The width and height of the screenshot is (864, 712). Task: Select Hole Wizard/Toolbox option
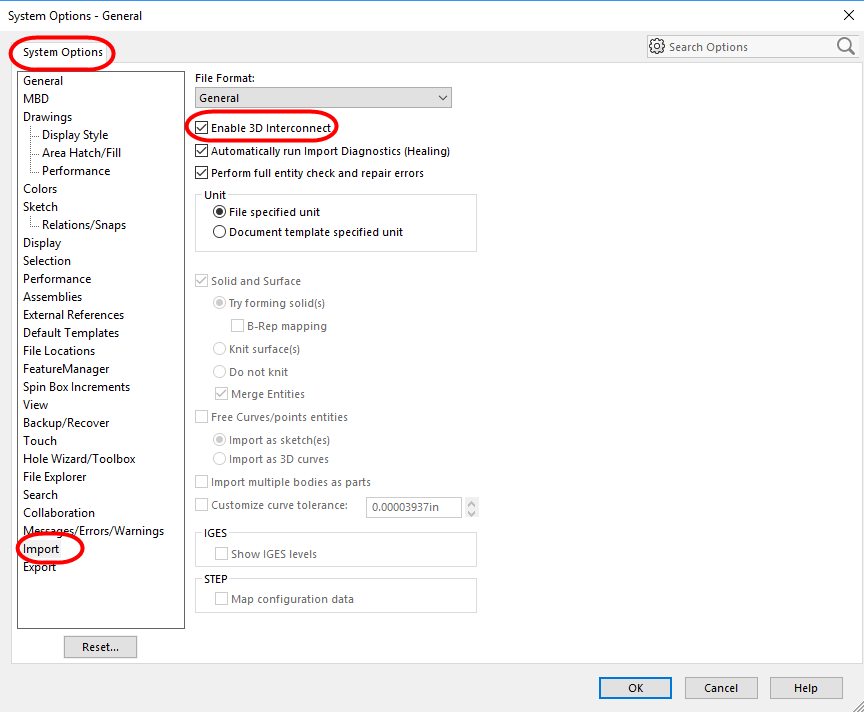coord(79,459)
